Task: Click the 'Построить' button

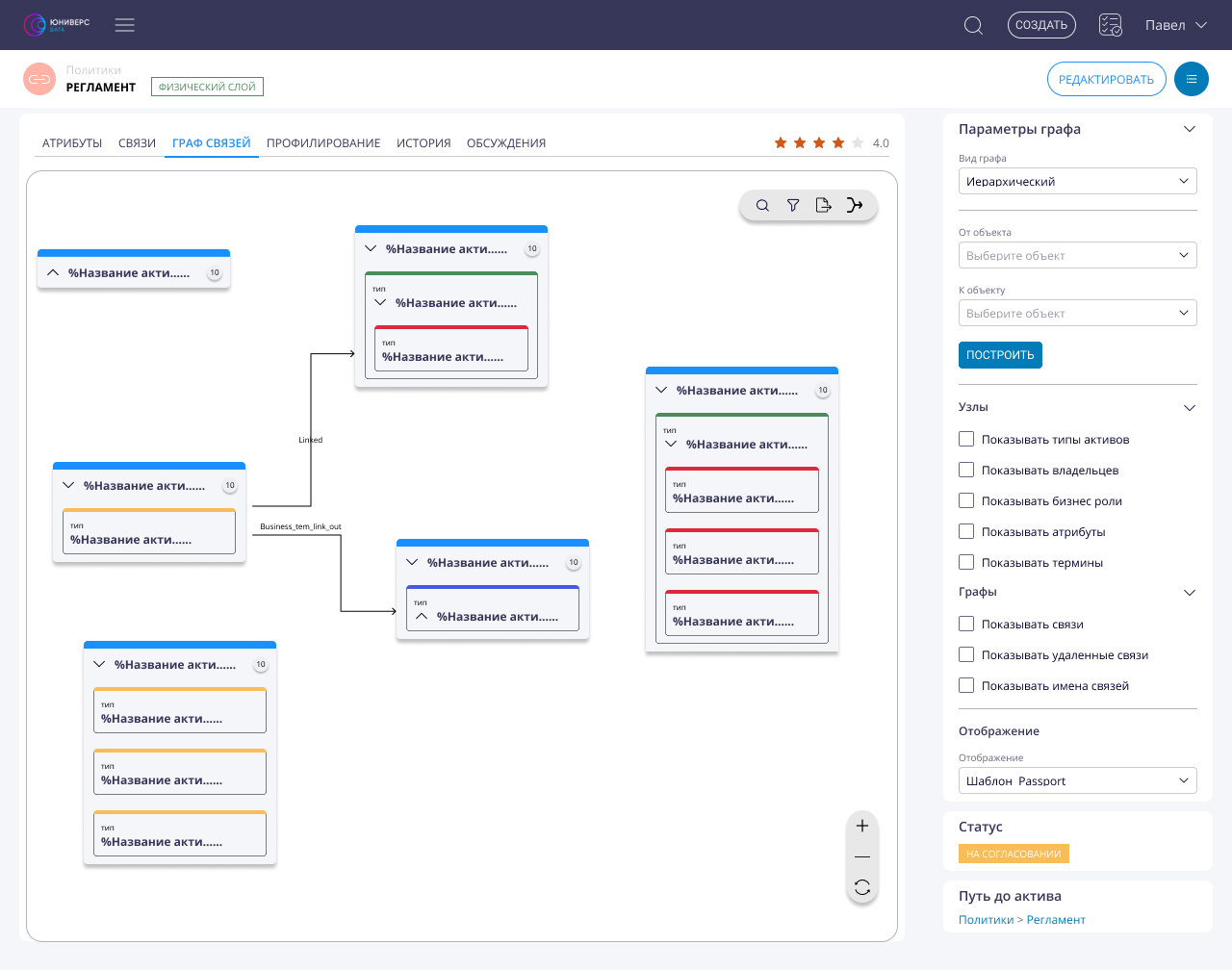Action: coord(1000,355)
